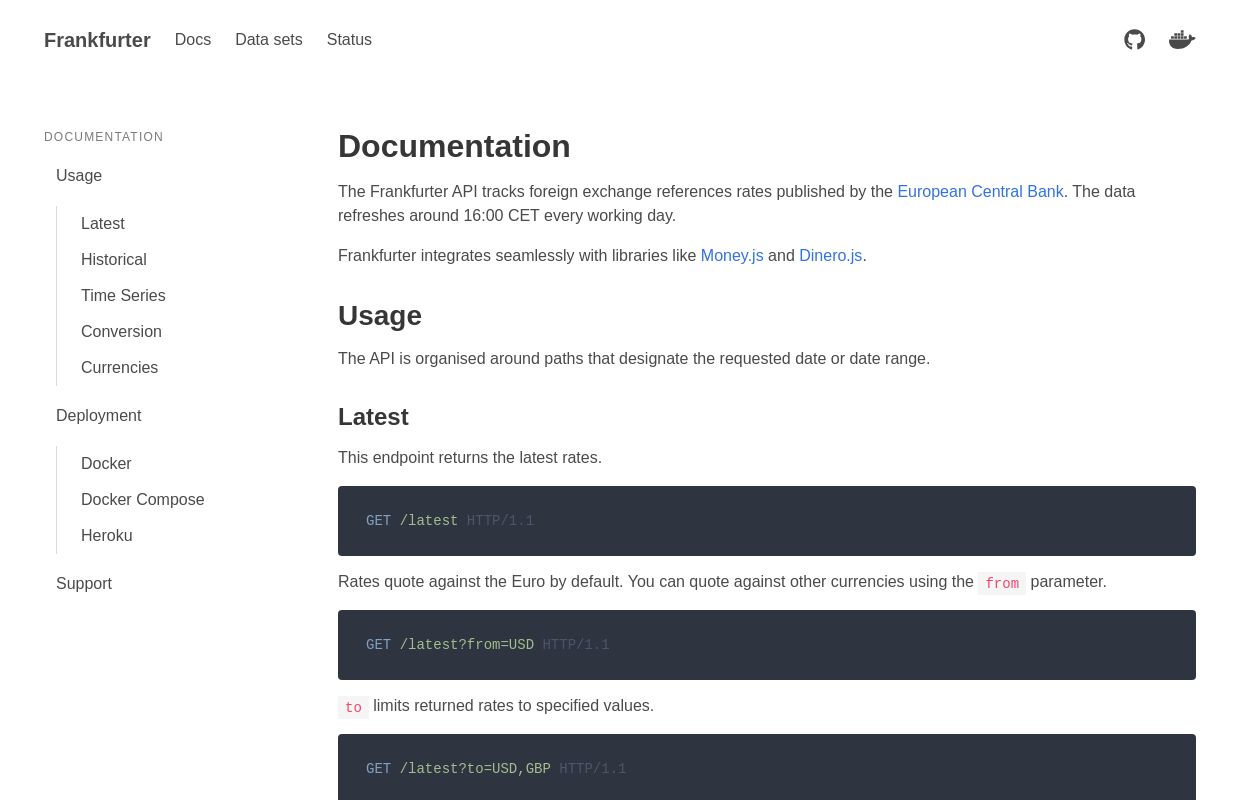
Task: Select Historical in the sidebar
Action: (114, 260)
